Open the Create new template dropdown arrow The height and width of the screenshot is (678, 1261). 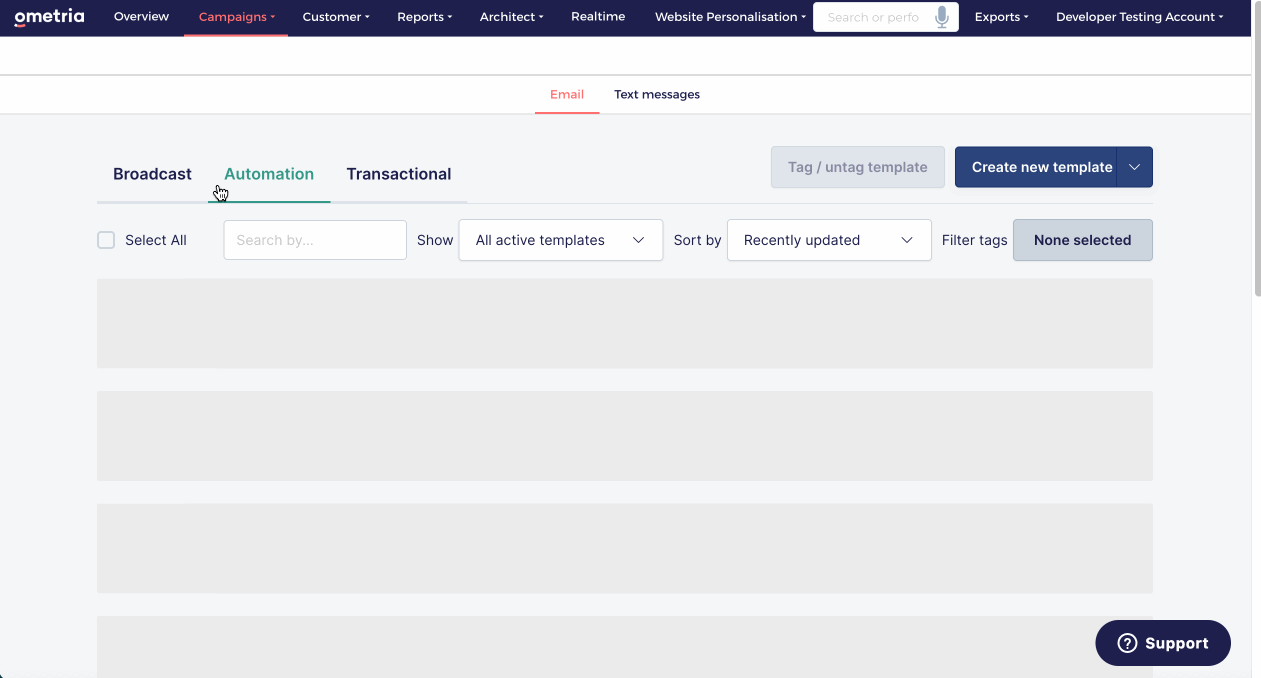tap(1135, 167)
